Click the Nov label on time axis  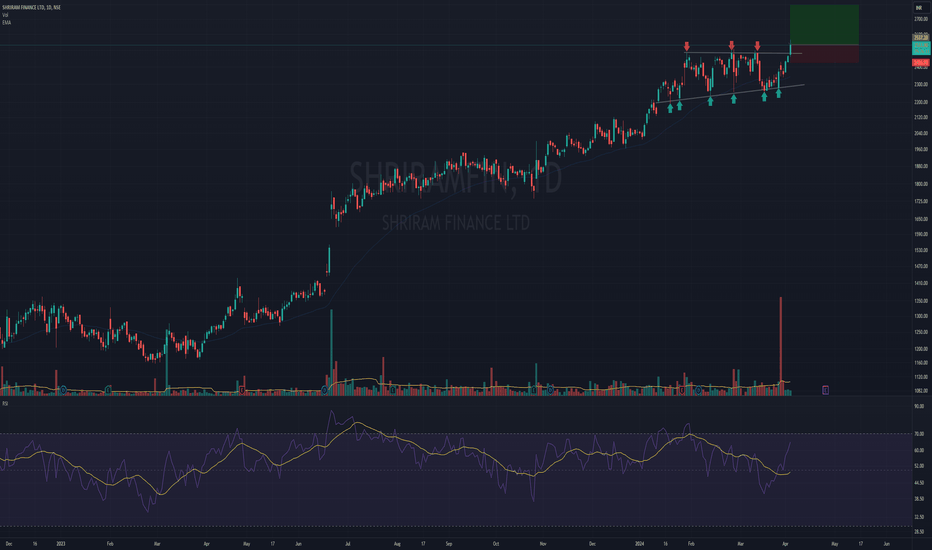pyautogui.click(x=543, y=543)
